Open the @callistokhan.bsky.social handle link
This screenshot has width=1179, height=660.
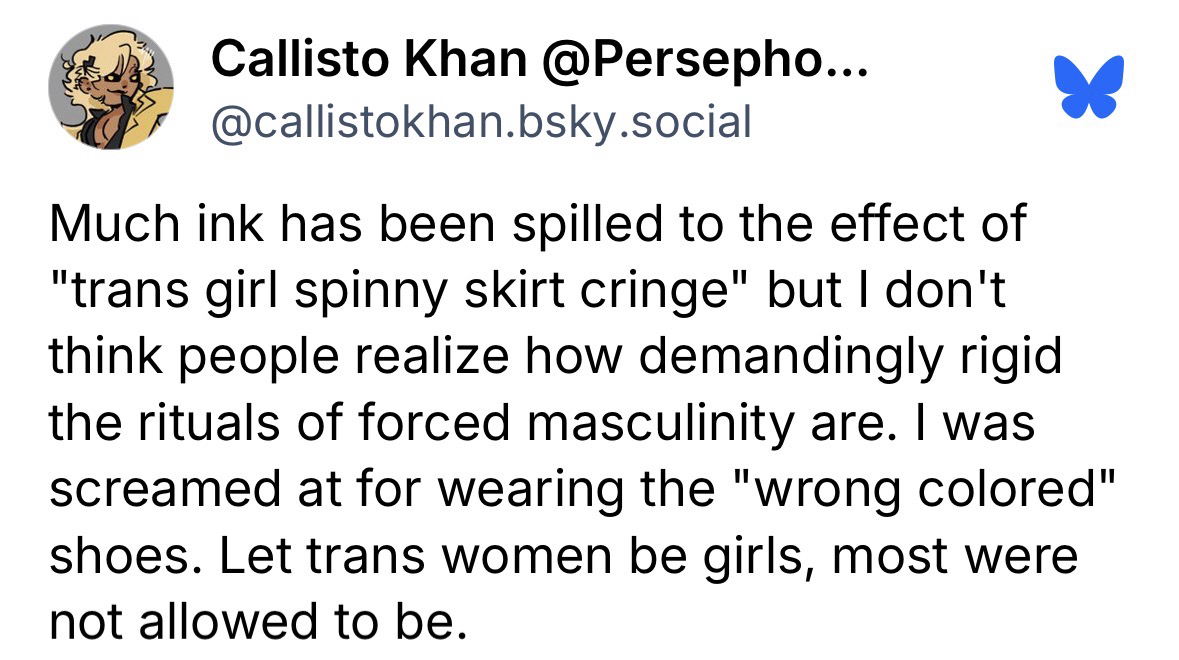tap(480, 121)
